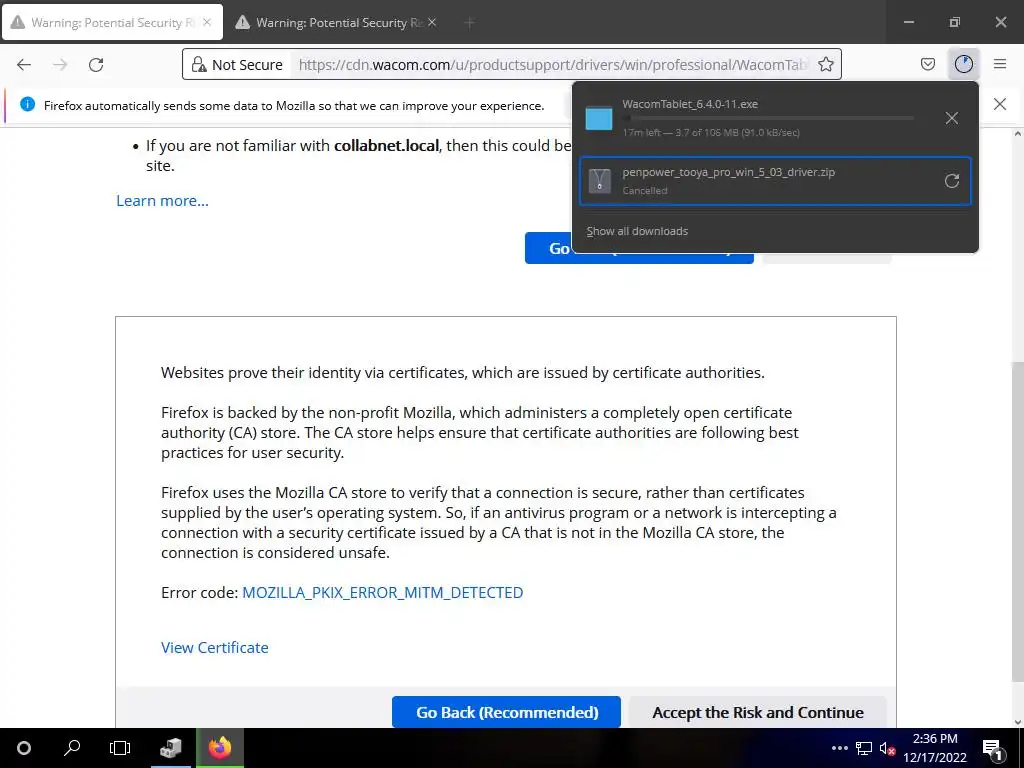Screen dimensions: 1024x768
Task: Reload the current page
Action: coord(96,65)
